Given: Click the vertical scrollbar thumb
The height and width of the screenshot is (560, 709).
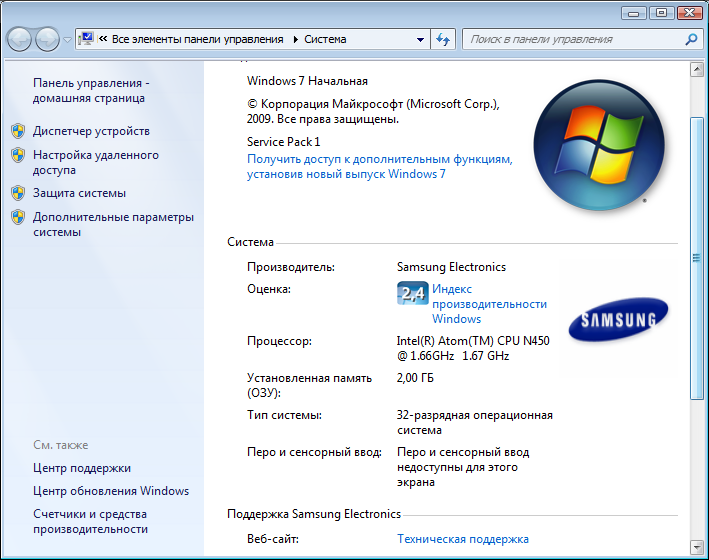Looking at the screenshot, I should tap(696, 256).
